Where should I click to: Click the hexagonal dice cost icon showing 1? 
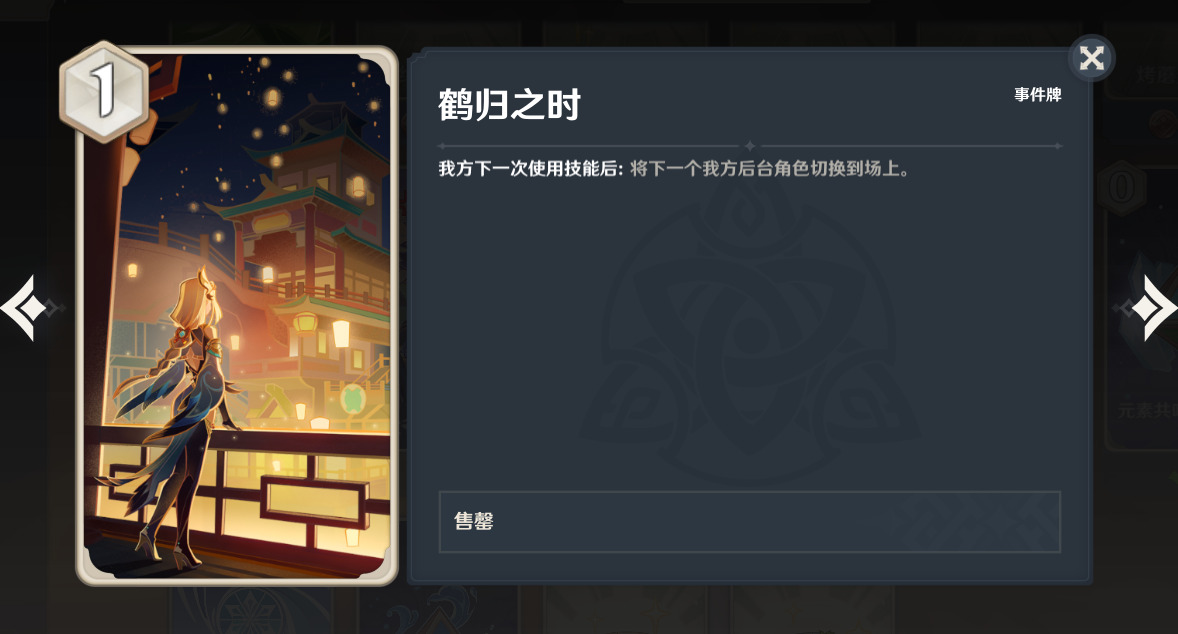pyautogui.click(x=104, y=92)
